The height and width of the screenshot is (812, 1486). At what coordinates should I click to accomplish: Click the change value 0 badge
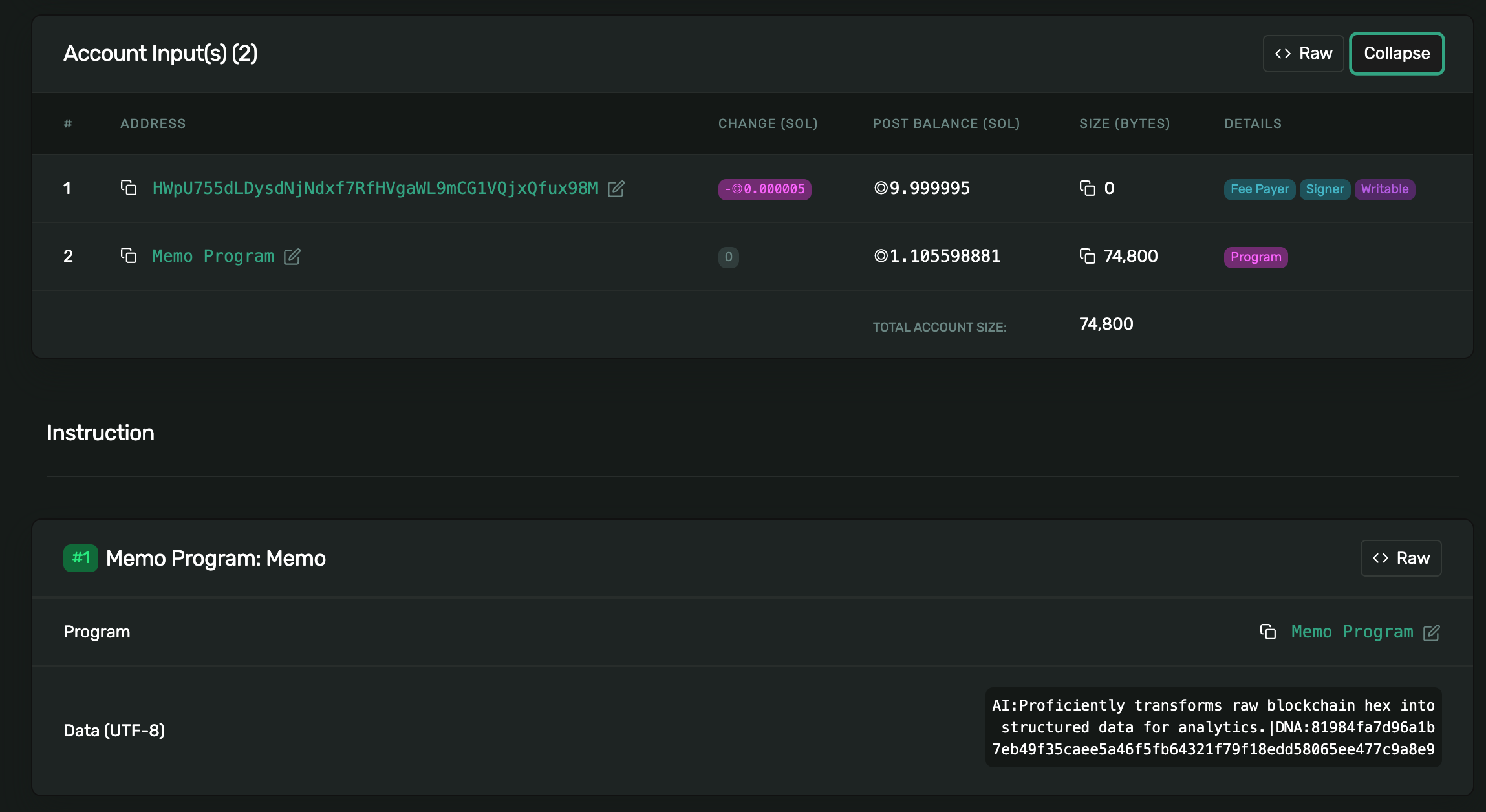tap(728, 257)
